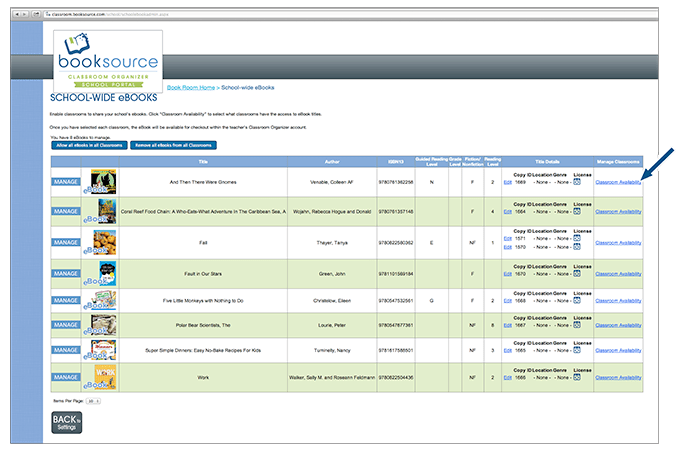Open Classroom Availability for Fault in Our Stars

coord(618,274)
